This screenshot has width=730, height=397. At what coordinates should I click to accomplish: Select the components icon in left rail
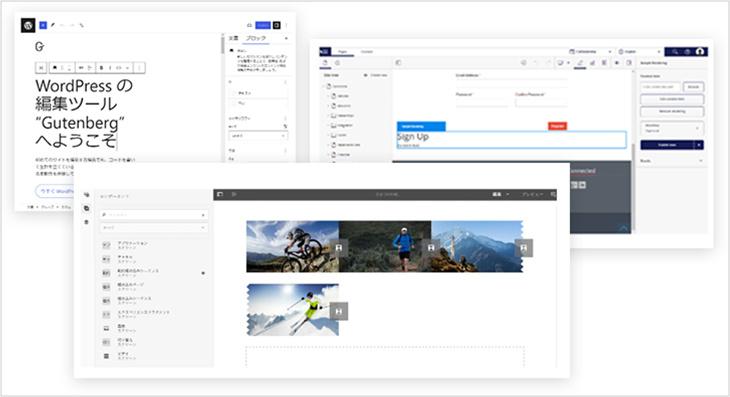[87, 209]
